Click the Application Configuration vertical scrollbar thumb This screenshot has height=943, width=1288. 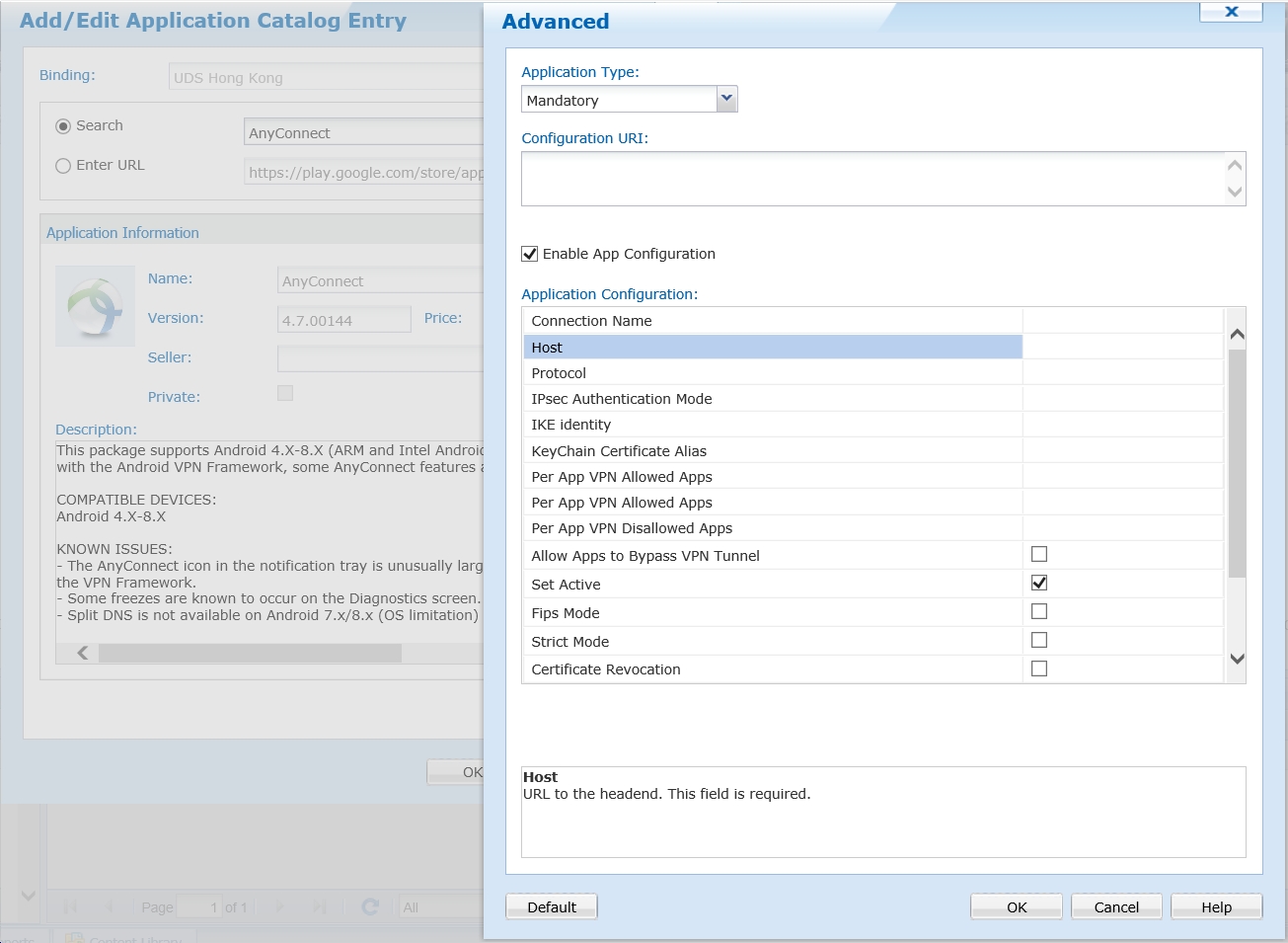click(1237, 462)
